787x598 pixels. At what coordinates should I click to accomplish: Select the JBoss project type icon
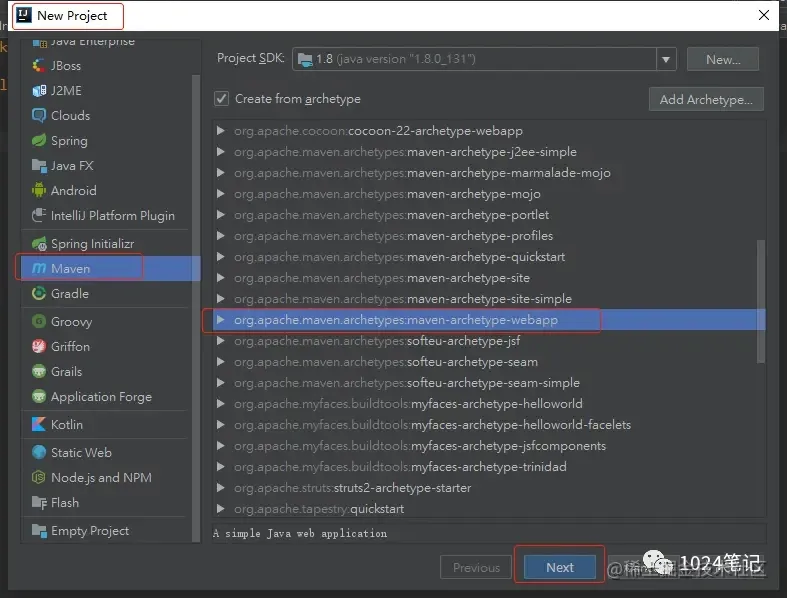tap(39, 66)
